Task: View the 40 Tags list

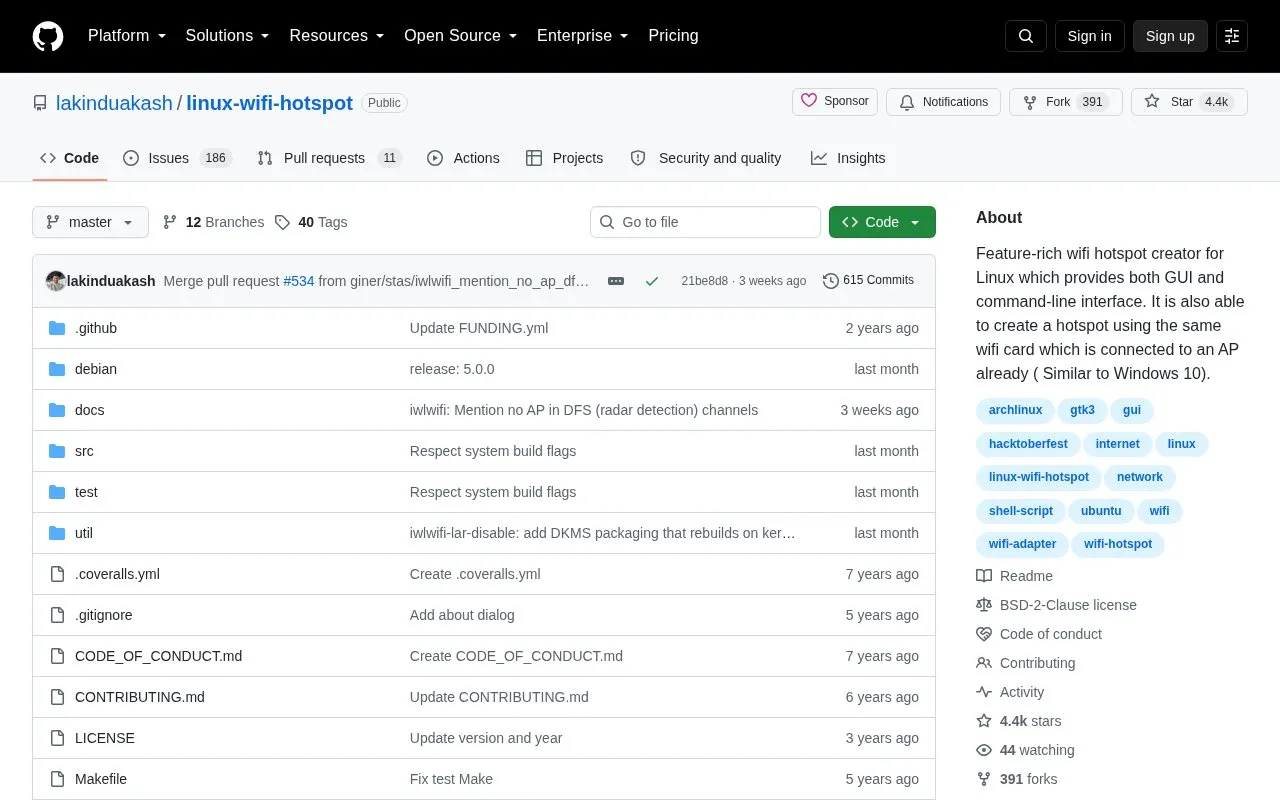Action: [x=311, y=222]
